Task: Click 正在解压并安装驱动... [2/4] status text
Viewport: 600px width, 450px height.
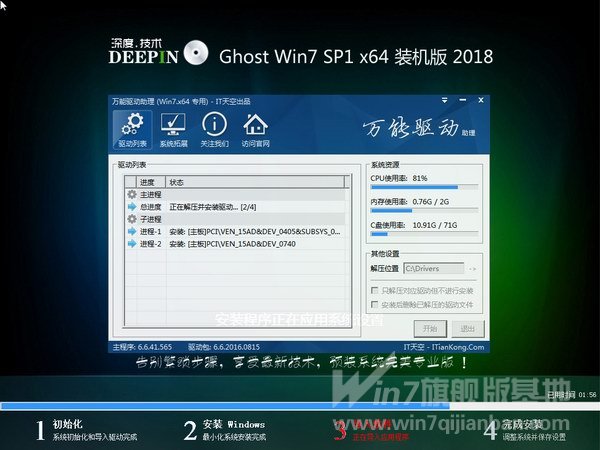Action: pos(213,207)
